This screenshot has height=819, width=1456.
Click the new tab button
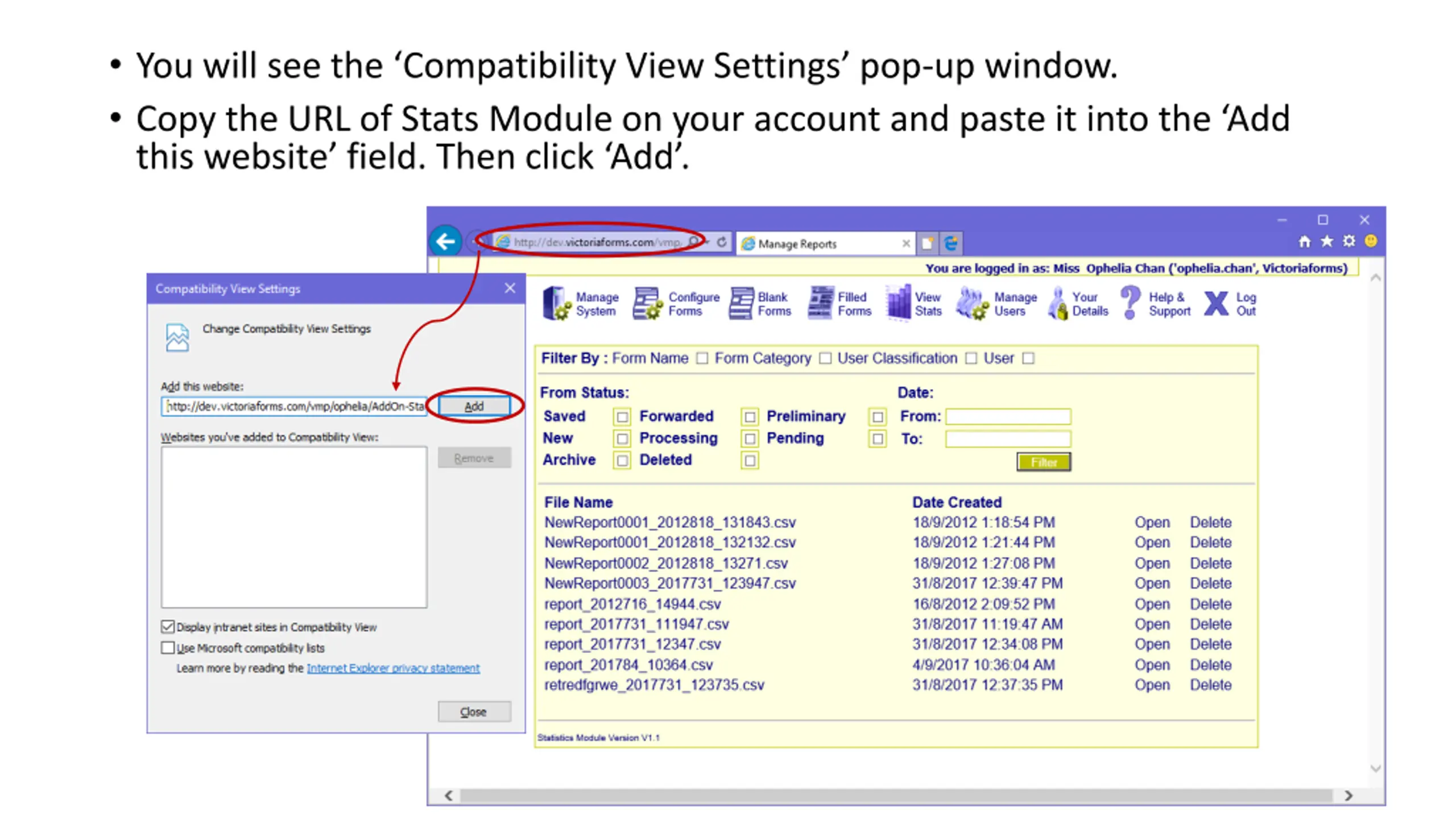pos(927,243)
